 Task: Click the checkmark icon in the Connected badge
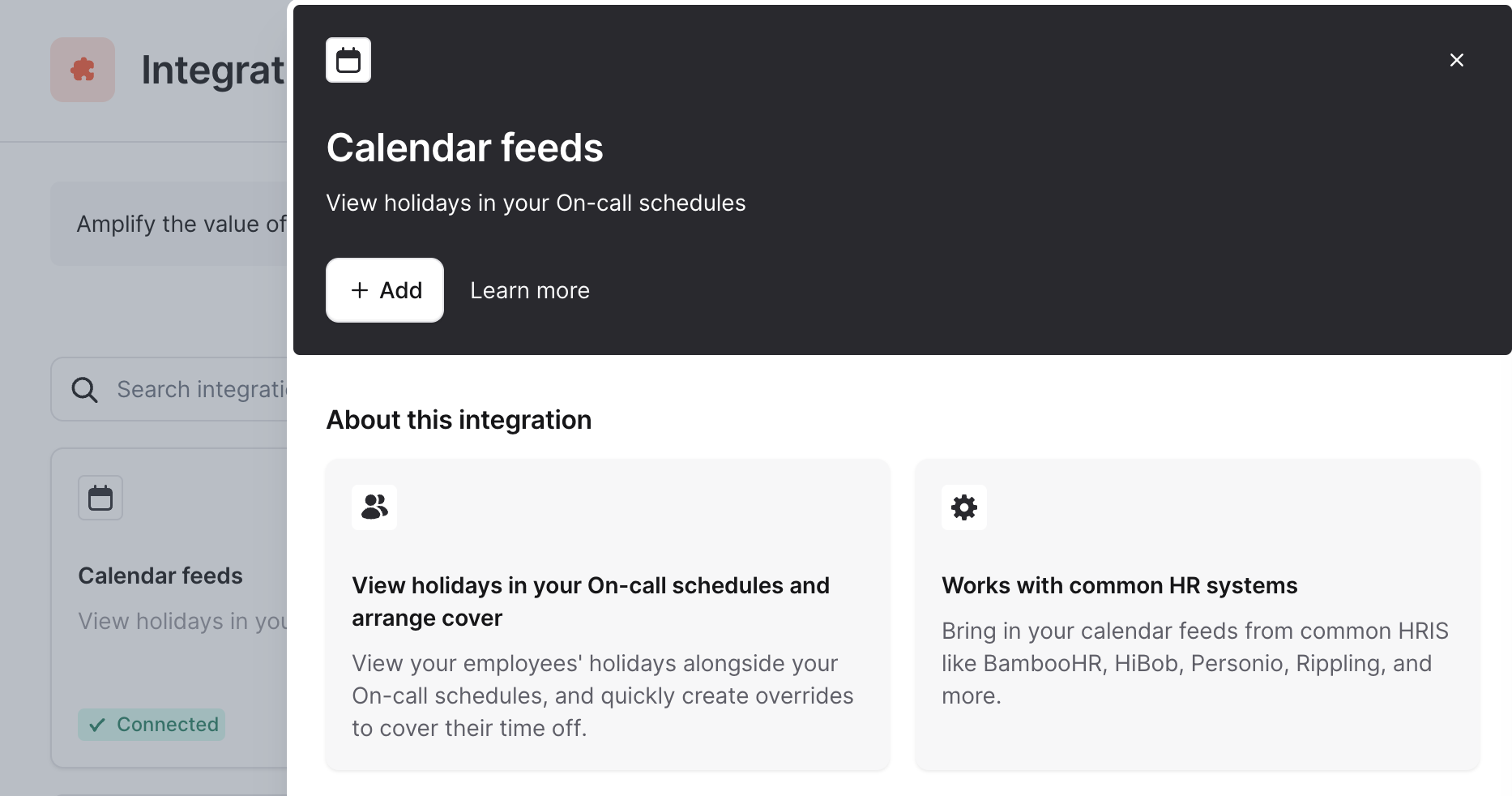97,725
